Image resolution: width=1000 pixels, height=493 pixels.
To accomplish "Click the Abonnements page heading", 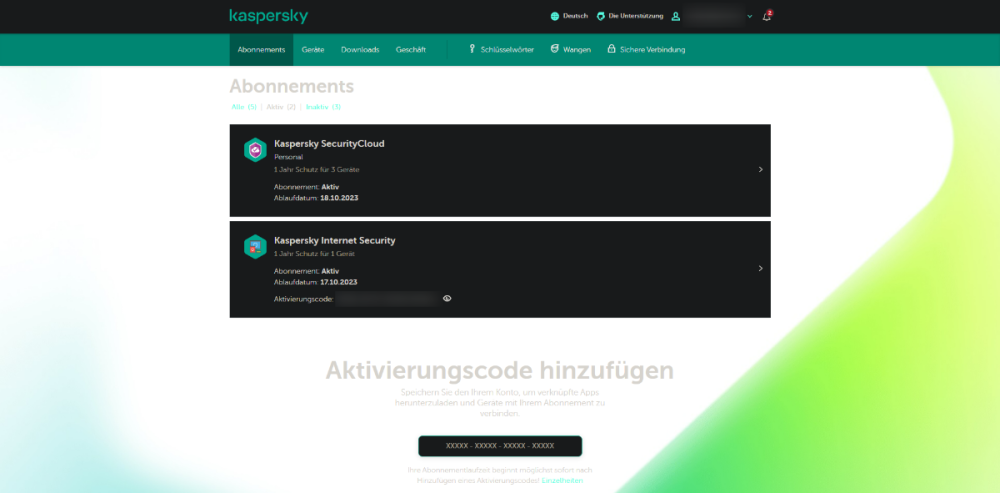I will [x=291, y=87].
